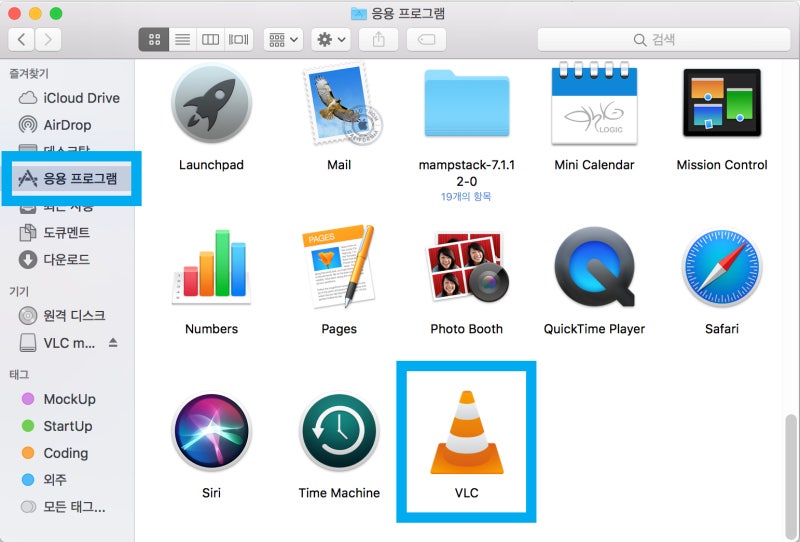
Task: Go back with the left arrow button
Action: point(21,39)
